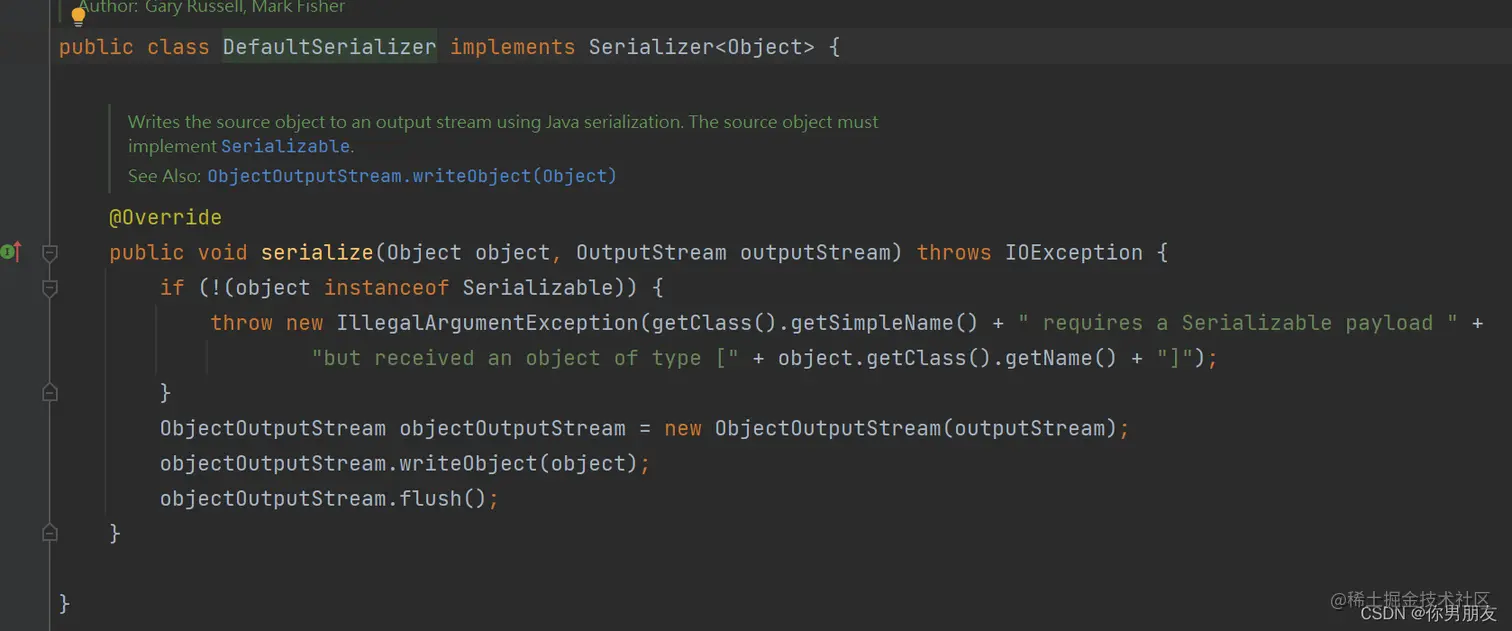Click the implements keyword
Viewport: 1512px width, 631px height.
pos(512,47)
